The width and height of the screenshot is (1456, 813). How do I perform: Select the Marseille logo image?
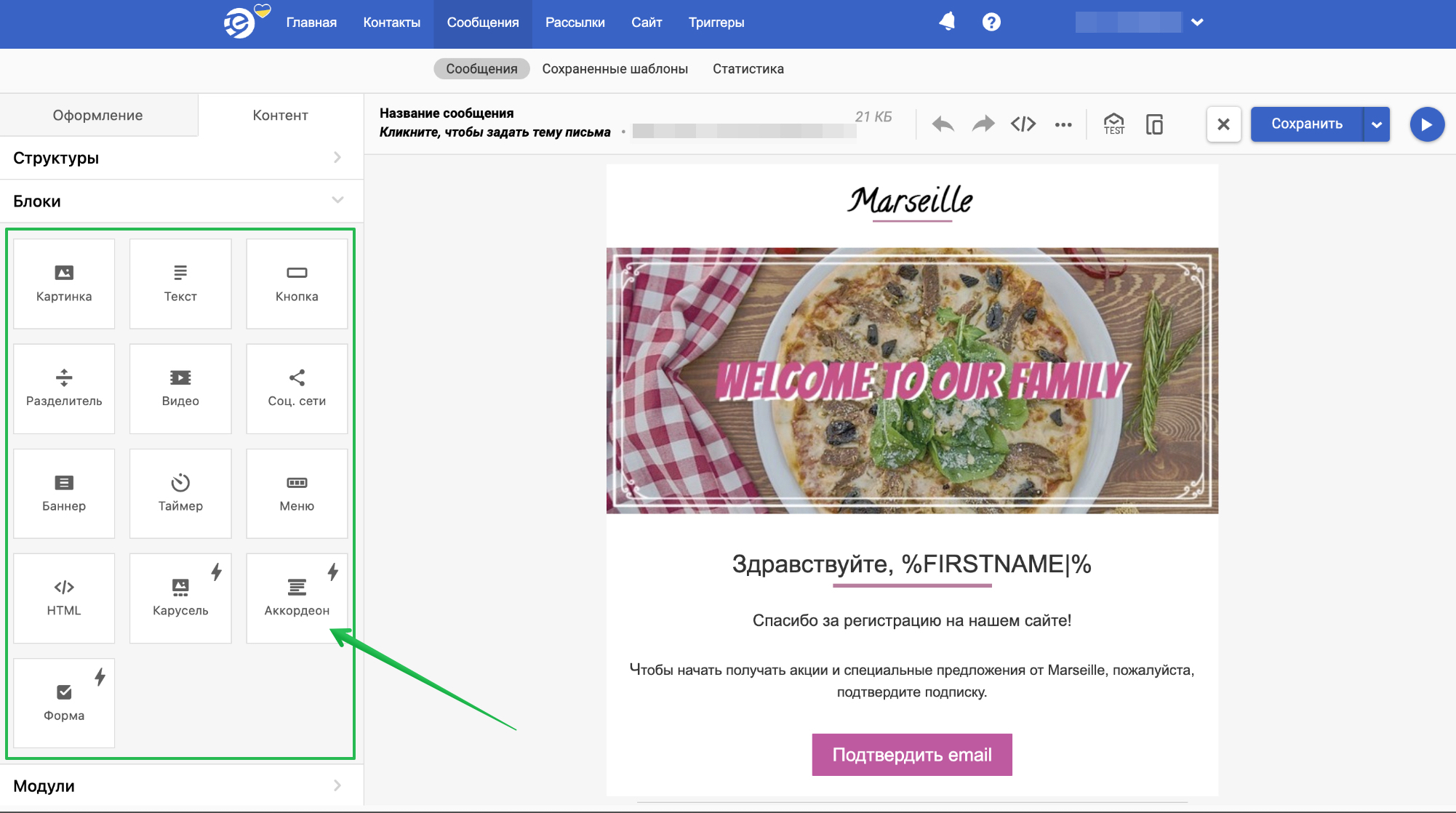click(911, 201)
